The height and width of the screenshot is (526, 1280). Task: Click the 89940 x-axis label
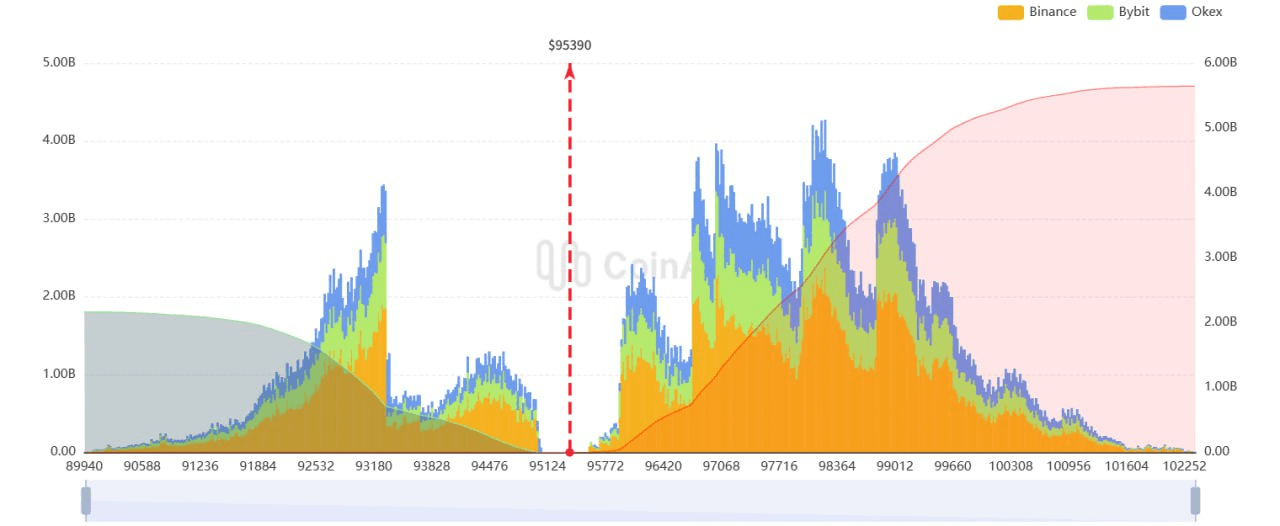(85, 466)
